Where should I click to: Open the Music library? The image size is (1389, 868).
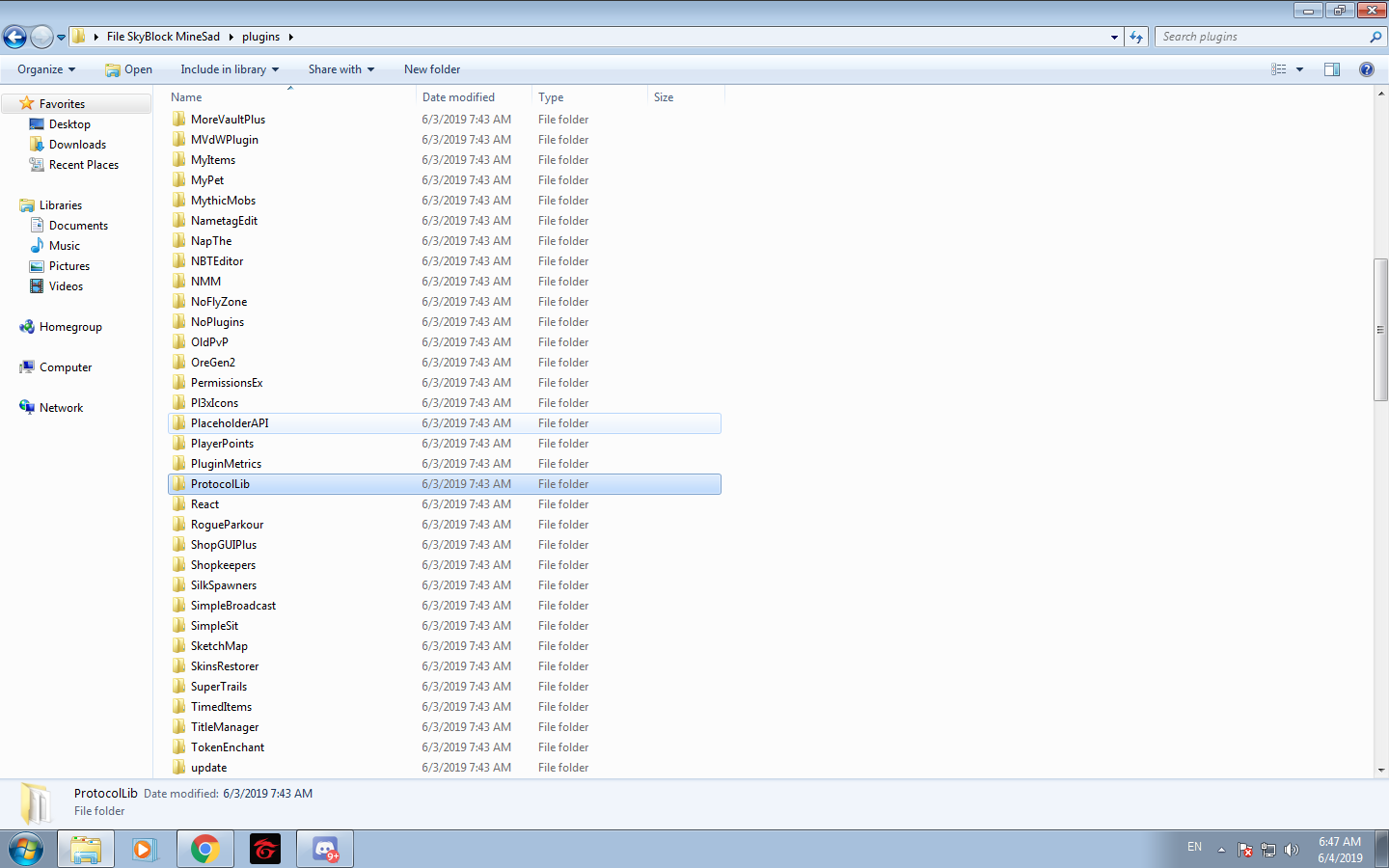tap(64, 246)
